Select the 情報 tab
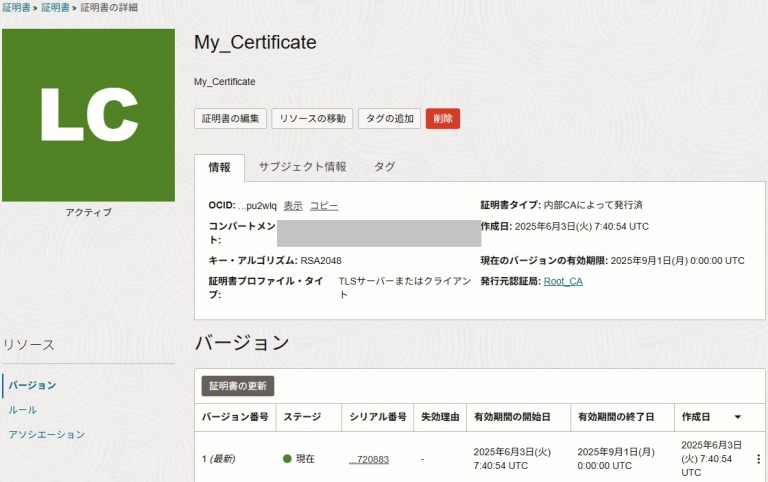Image resolution: width=768 pixels, height=482 pixels. coord(219,168)
